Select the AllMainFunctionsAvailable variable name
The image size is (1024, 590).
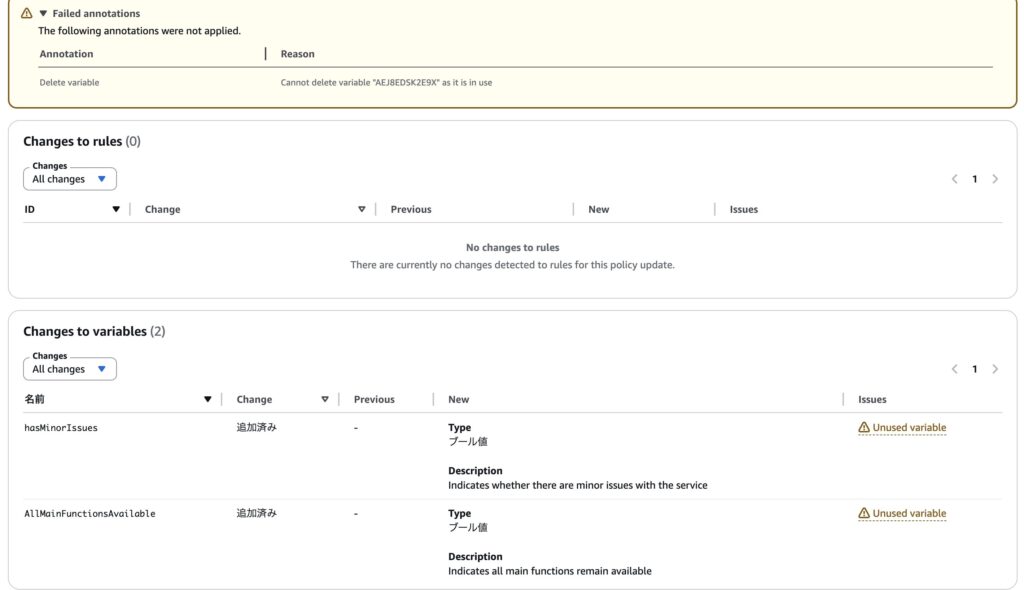pos(89,514)
